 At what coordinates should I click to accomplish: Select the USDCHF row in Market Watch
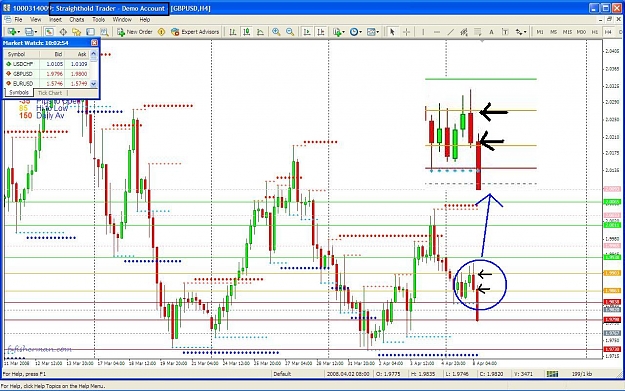[47, 64]
